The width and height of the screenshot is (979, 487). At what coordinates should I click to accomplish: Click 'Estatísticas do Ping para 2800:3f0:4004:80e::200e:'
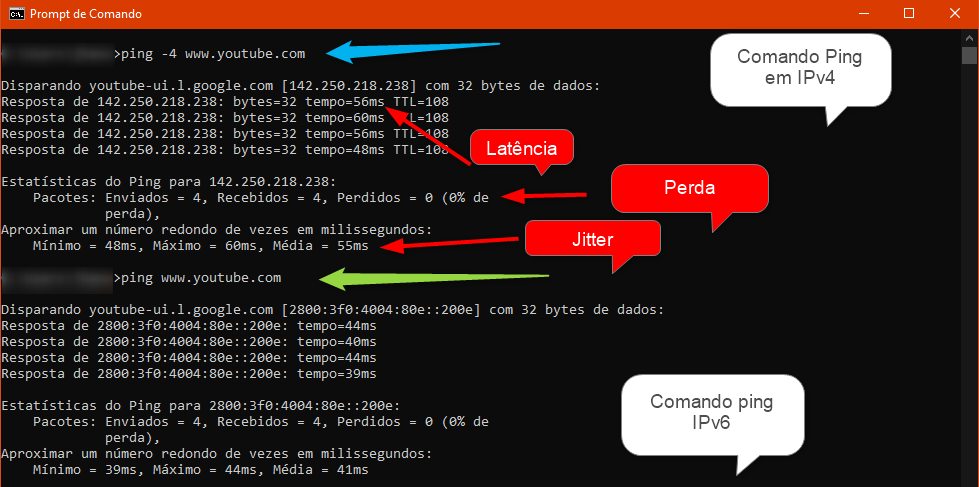[x=200, y=405]
